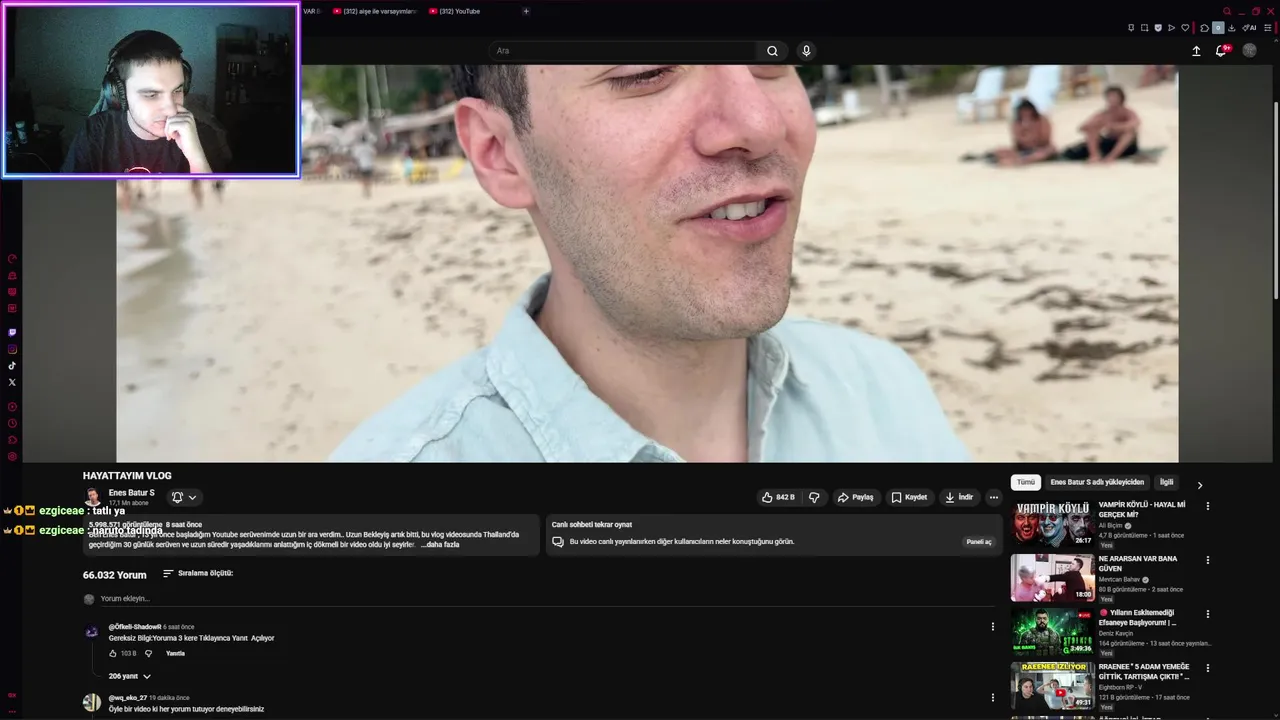Like the video (842 B thumbs up)

coord(778,497)
